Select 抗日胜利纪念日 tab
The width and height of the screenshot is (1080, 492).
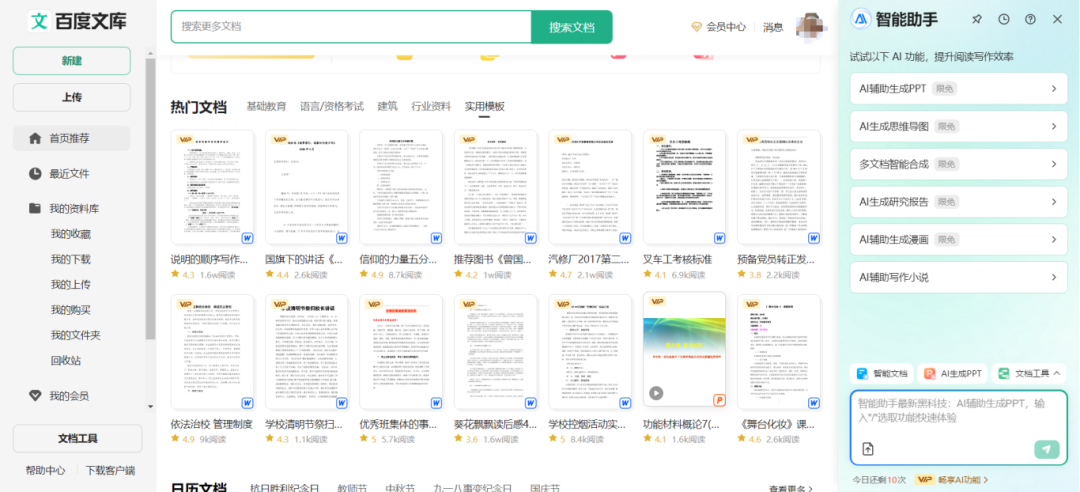[x=284, y=488]
